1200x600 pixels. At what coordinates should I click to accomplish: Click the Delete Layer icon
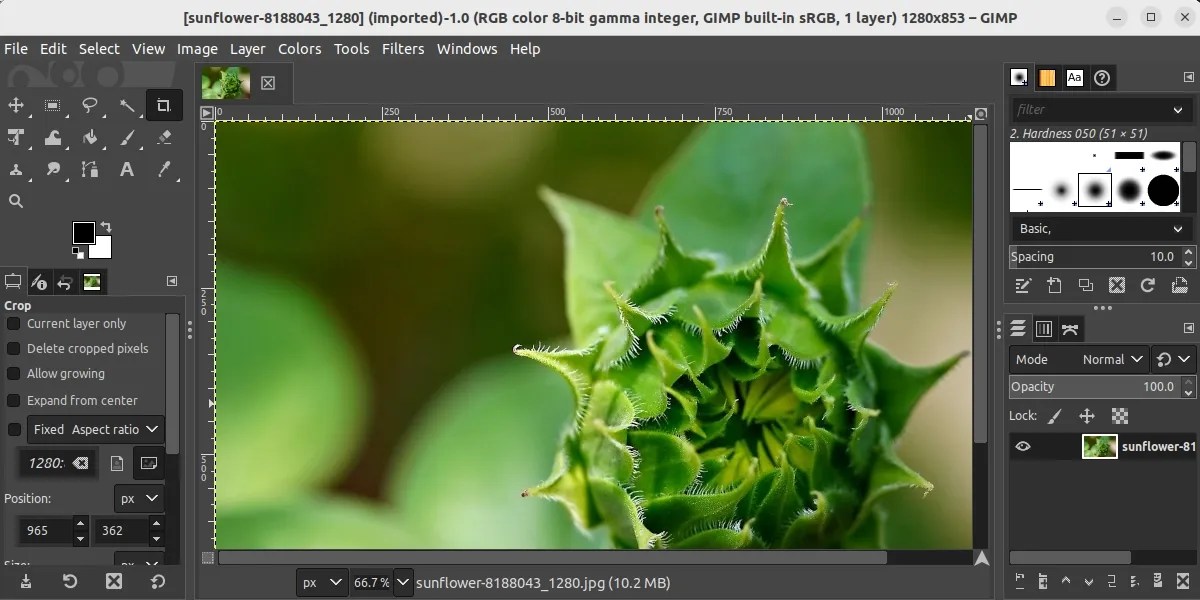pyautogui.click(x=1183, y=582)
